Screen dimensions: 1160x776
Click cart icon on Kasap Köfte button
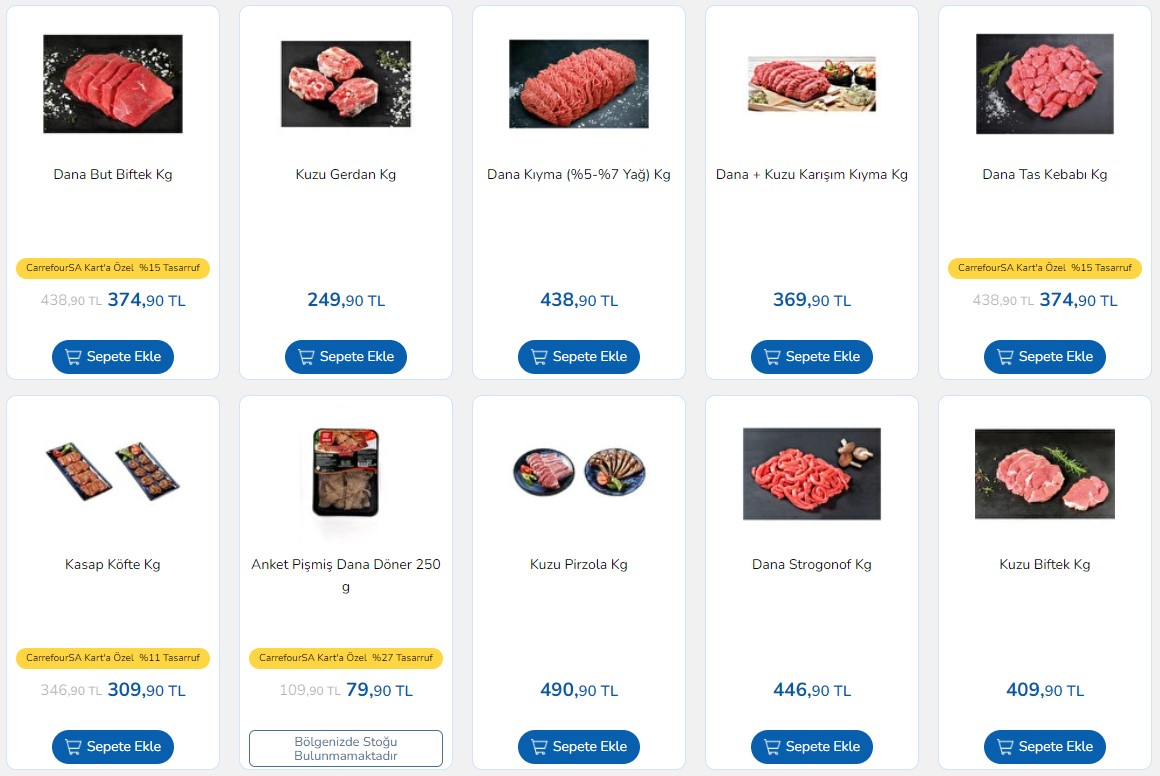coord(73,746)
